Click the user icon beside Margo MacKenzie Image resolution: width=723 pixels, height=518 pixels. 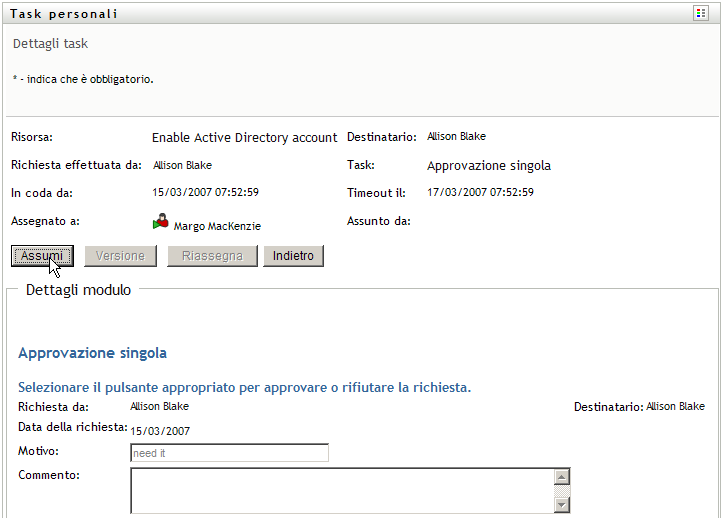point(160,224)
